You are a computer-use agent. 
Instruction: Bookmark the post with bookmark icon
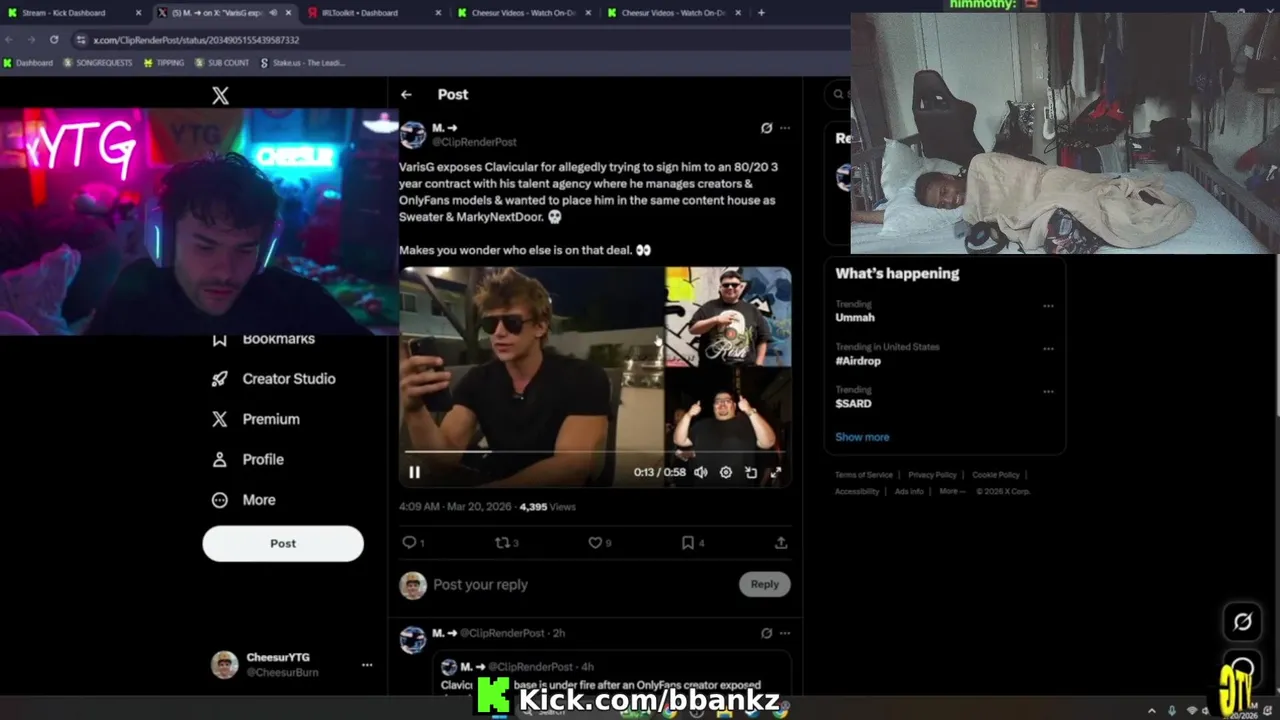[688, 542]
